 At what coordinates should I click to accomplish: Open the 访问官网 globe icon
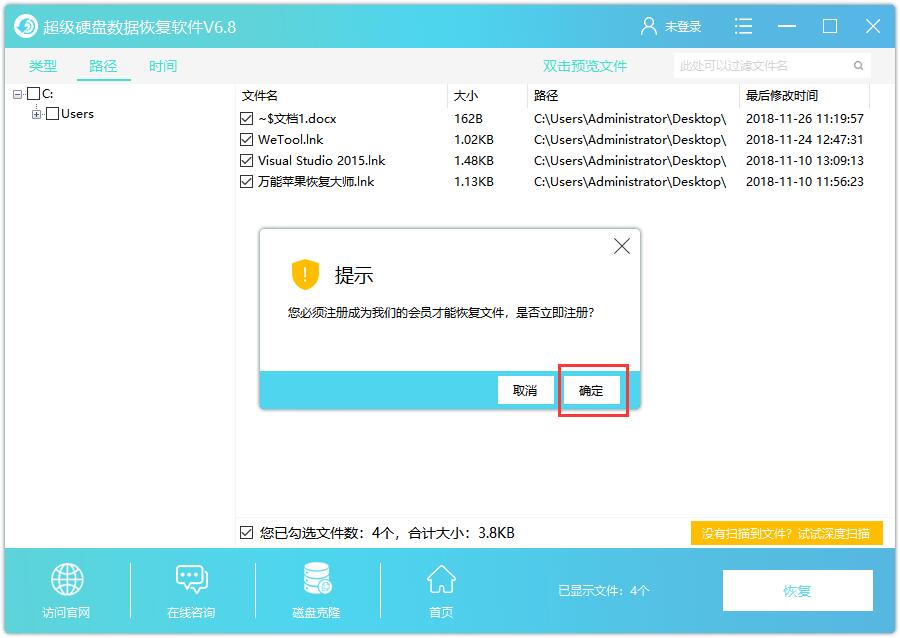[x=66, y=580]
